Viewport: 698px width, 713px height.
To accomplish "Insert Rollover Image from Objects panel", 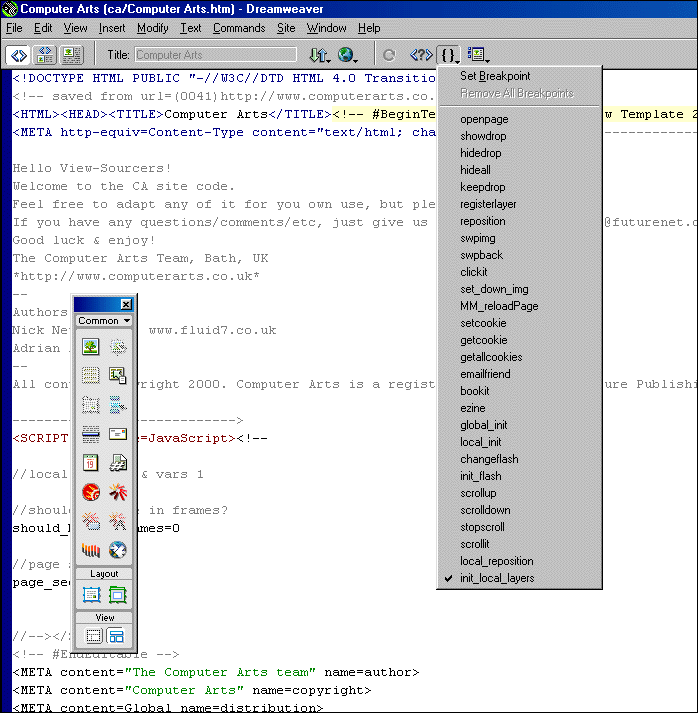I will coord(118,347).
